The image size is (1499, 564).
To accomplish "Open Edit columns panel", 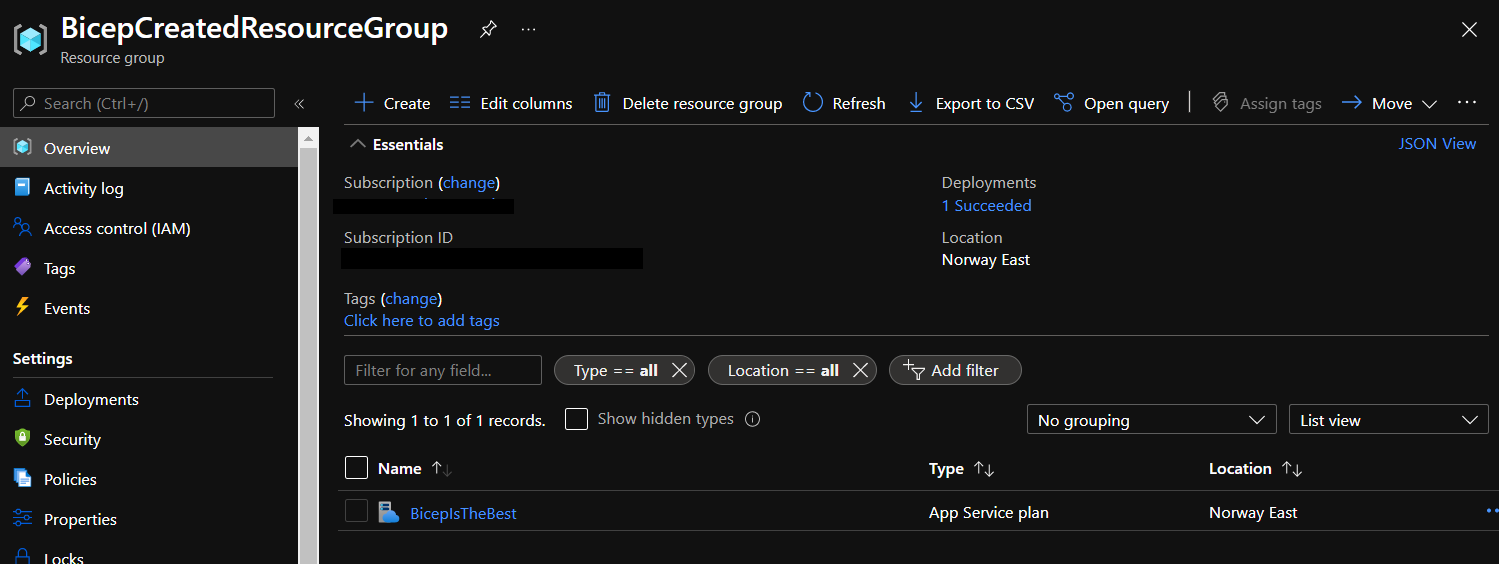I will (x=511, y=103).
